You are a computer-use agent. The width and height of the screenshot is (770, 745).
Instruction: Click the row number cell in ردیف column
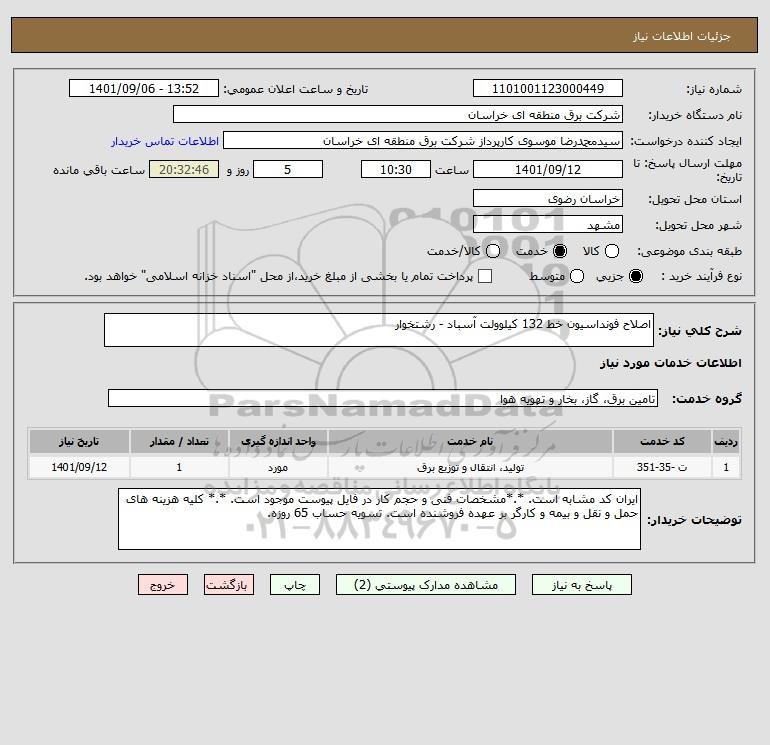click(726, 467)
